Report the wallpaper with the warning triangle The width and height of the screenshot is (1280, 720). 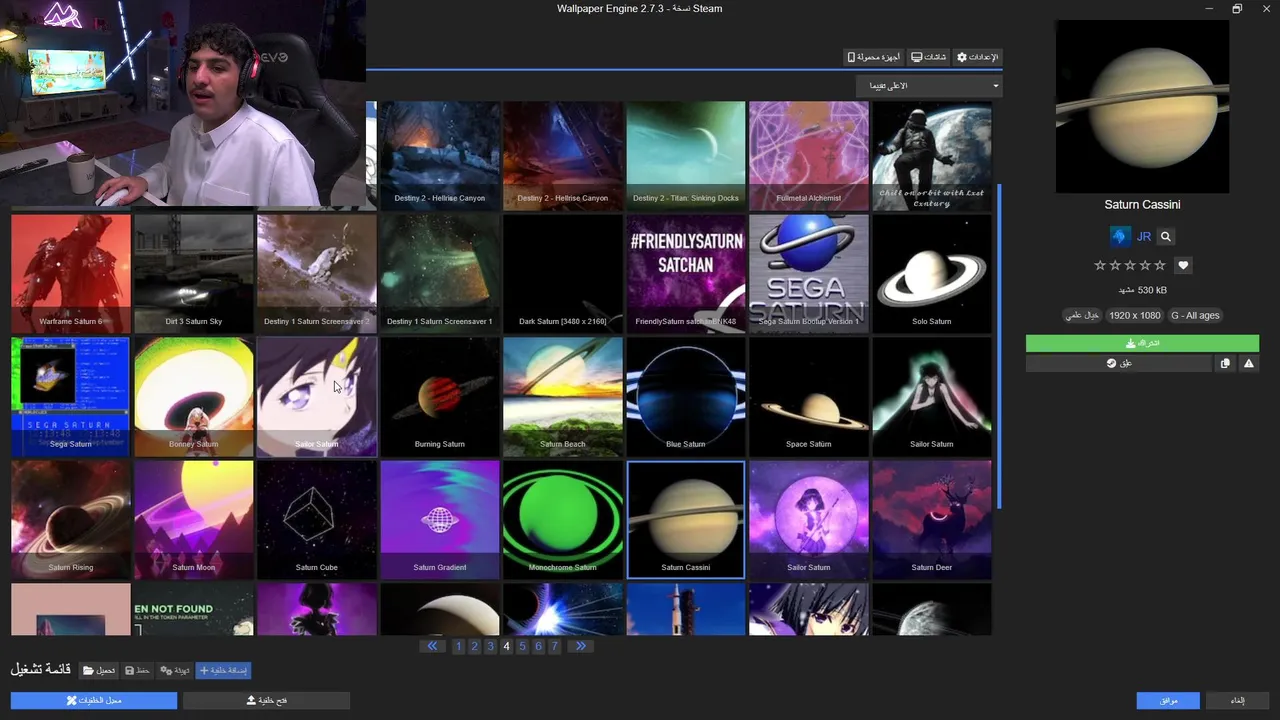tap(1248, 364)
